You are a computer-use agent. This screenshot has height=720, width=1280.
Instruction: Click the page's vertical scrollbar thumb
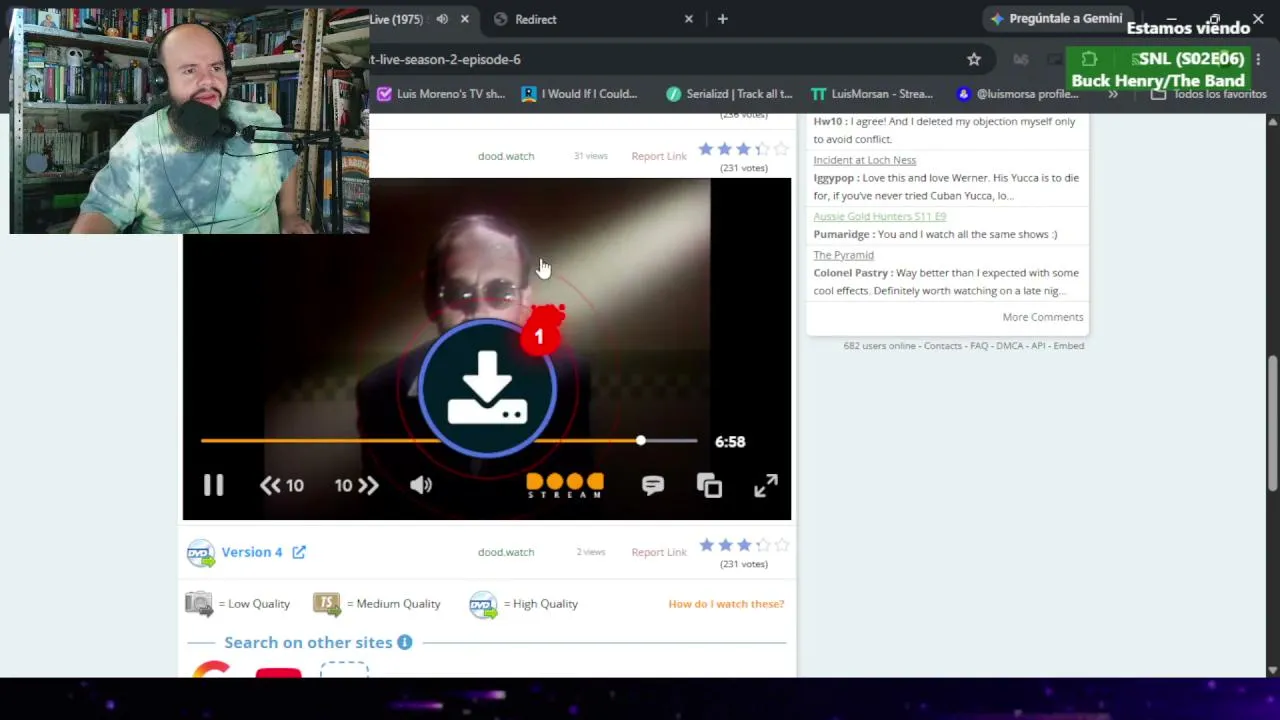[1272, 422]
